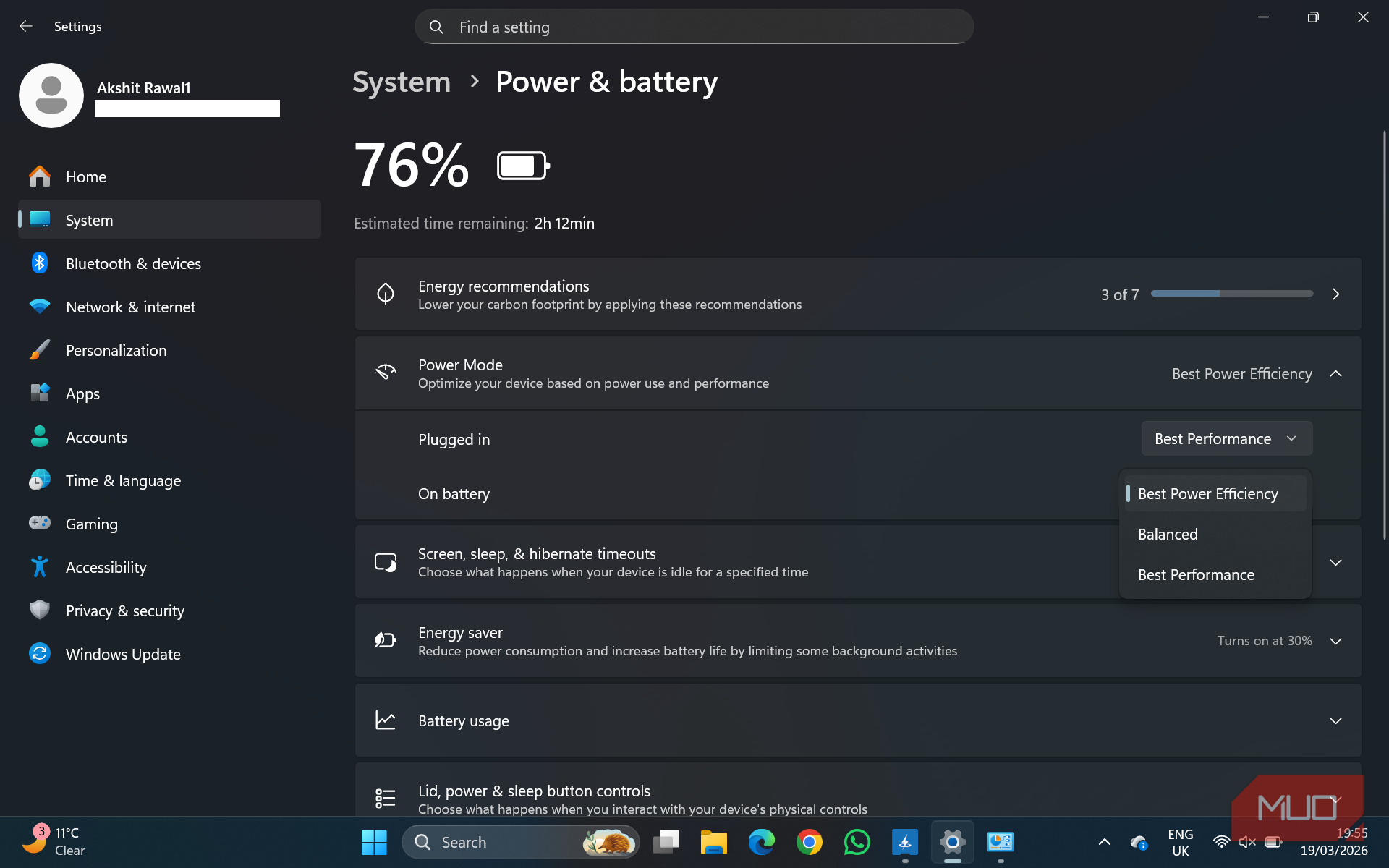The height and width of the screenshot is (868, 1389).
Task: Launch Google Chrome from the taskbar
Action: click(809, 842)
